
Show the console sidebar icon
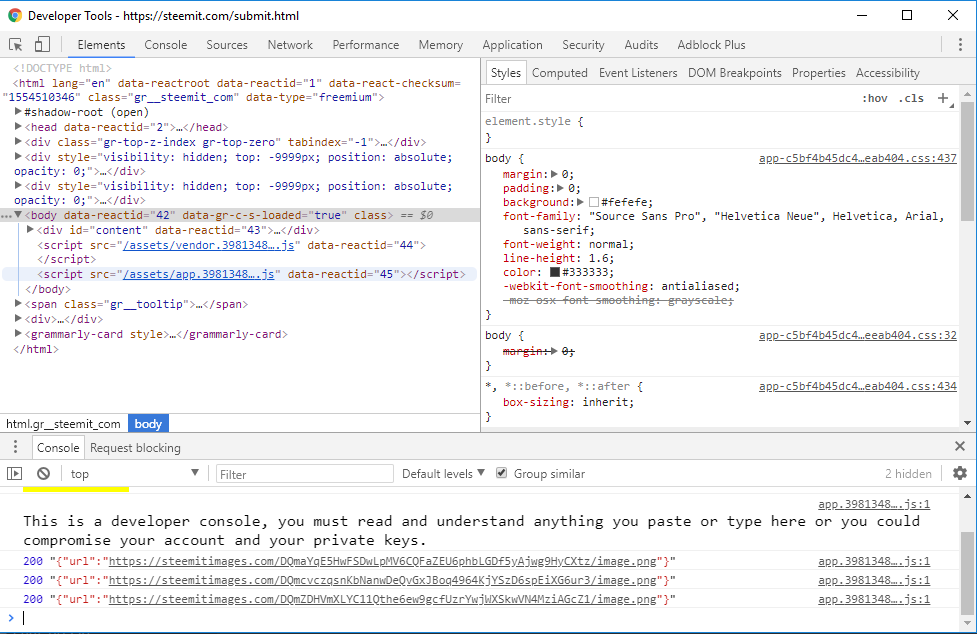14,474
